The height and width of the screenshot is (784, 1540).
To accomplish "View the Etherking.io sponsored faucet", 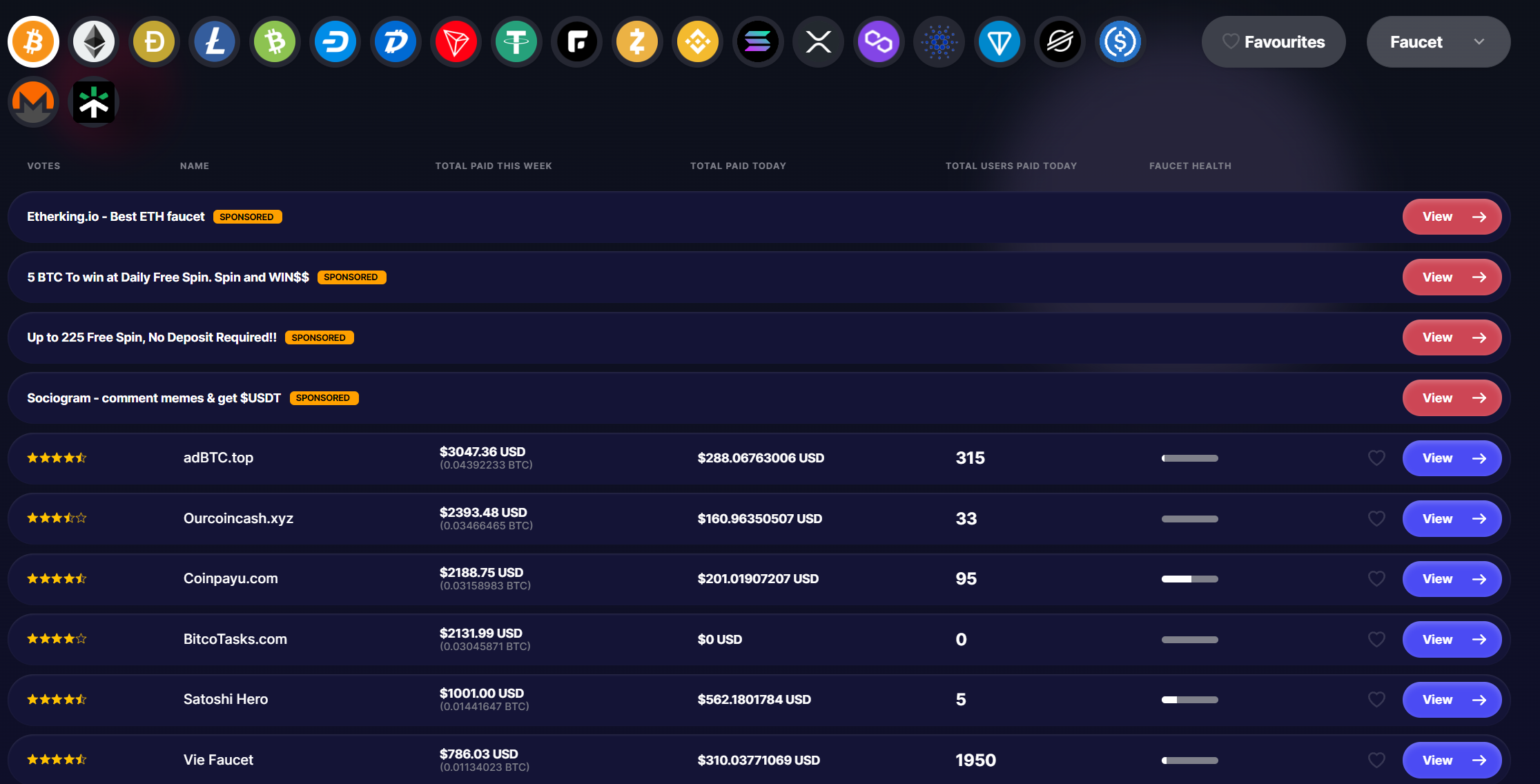I will click(x=1451, y=217).
